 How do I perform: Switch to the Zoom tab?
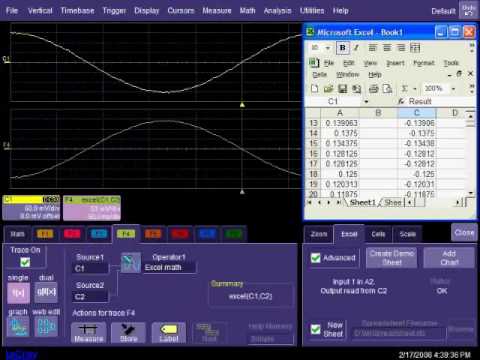coord(319,234)
